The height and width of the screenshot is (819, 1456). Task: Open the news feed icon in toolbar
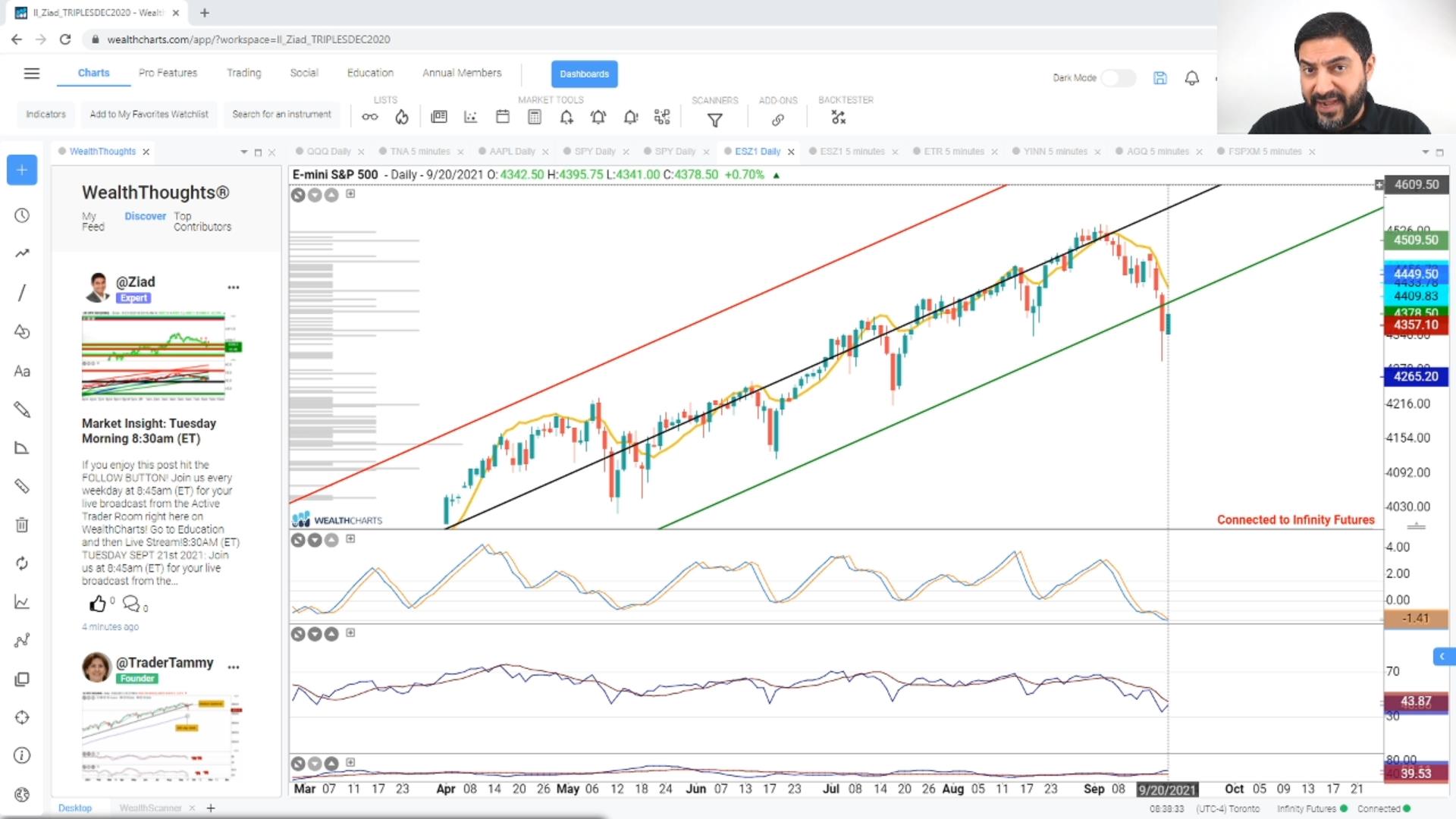(439, 117)
